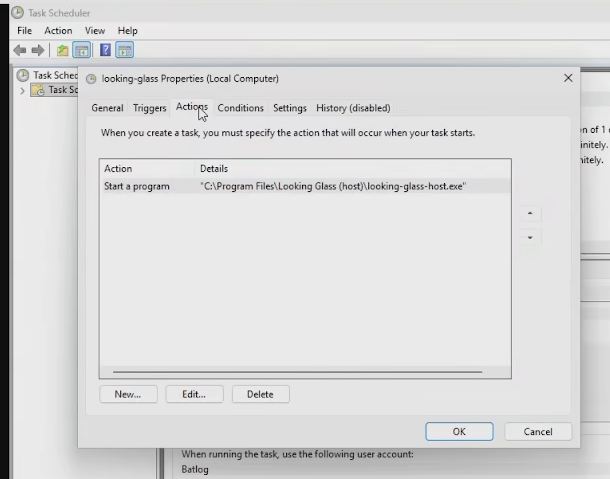Switch to the Conditions tab
The height and width of the screenshot is (479, 610).
point(240,108)
